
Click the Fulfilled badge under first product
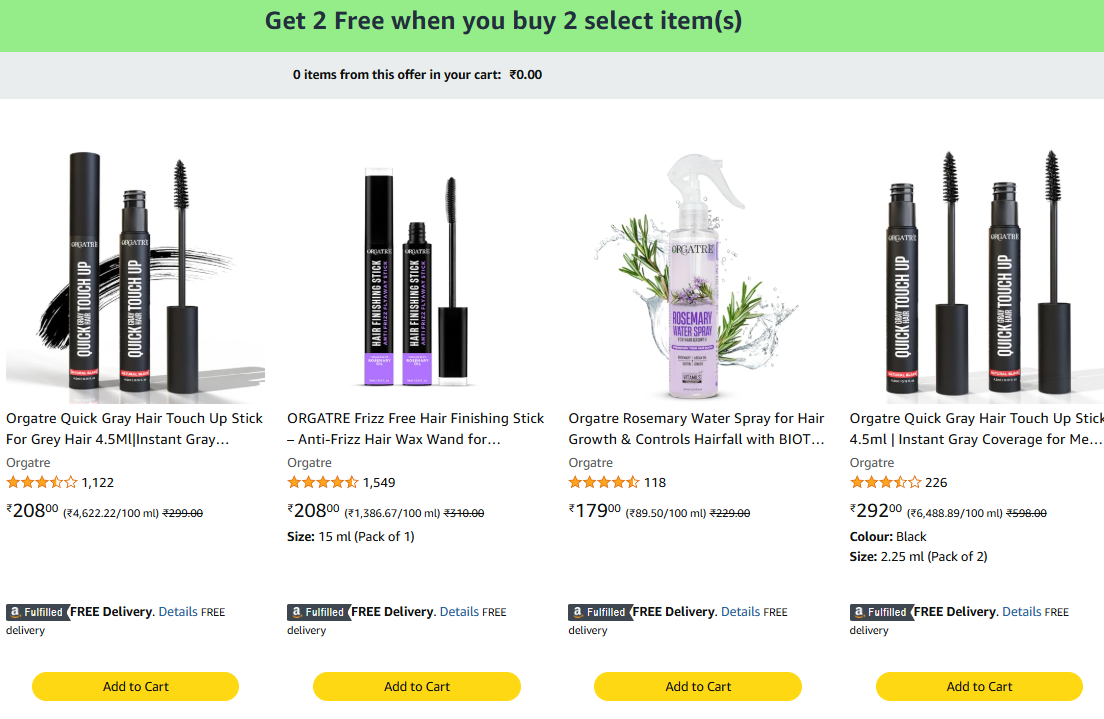pos(37,612)
